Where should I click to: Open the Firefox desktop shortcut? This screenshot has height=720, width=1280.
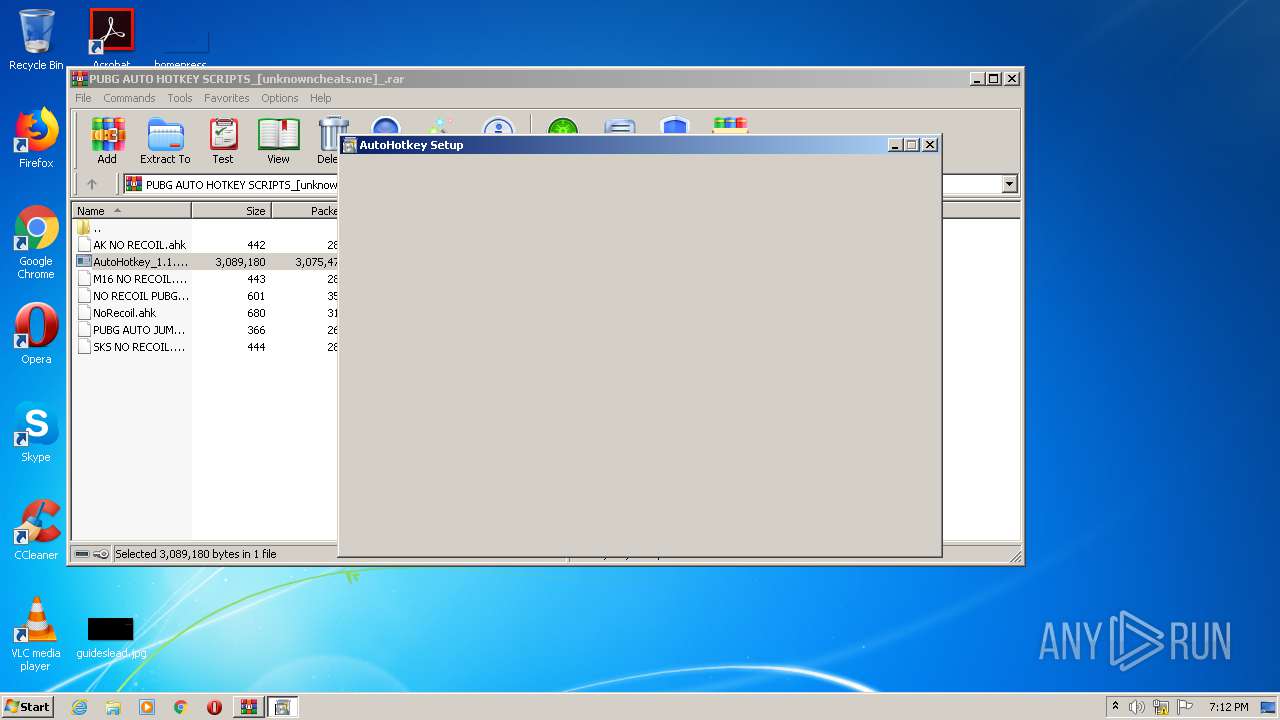[x=36, y=138]
